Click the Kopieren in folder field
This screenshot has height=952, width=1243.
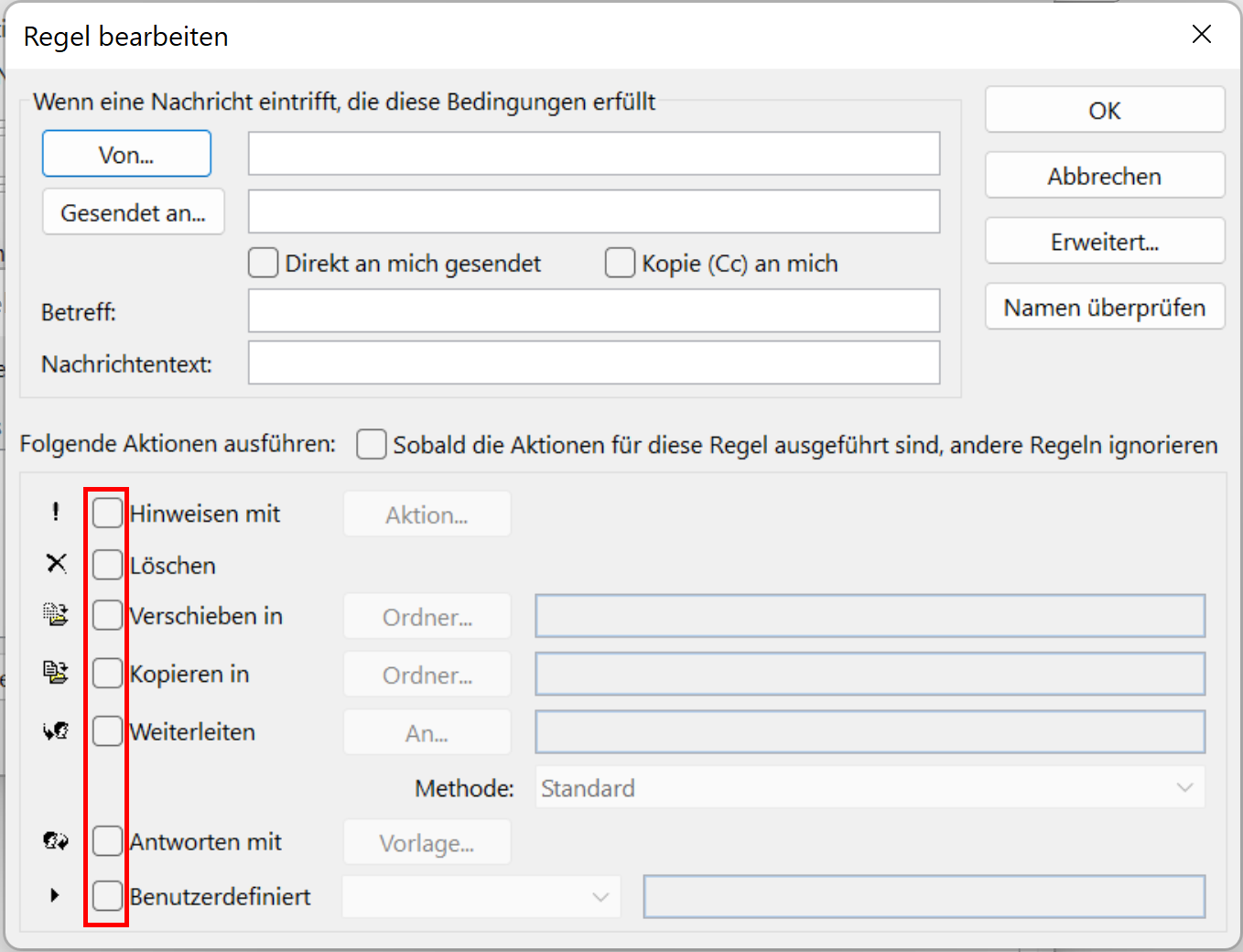tap(870, 674)
